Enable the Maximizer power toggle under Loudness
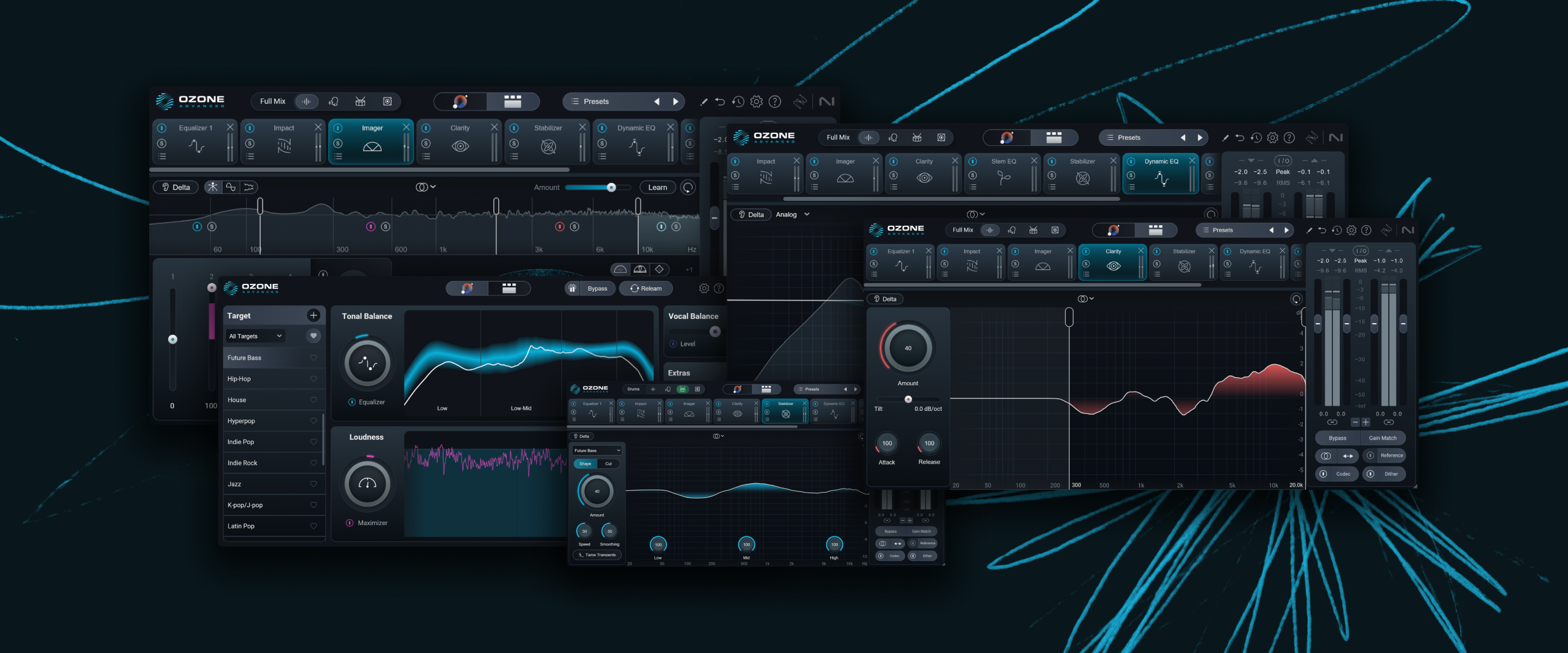 [350, 523]
